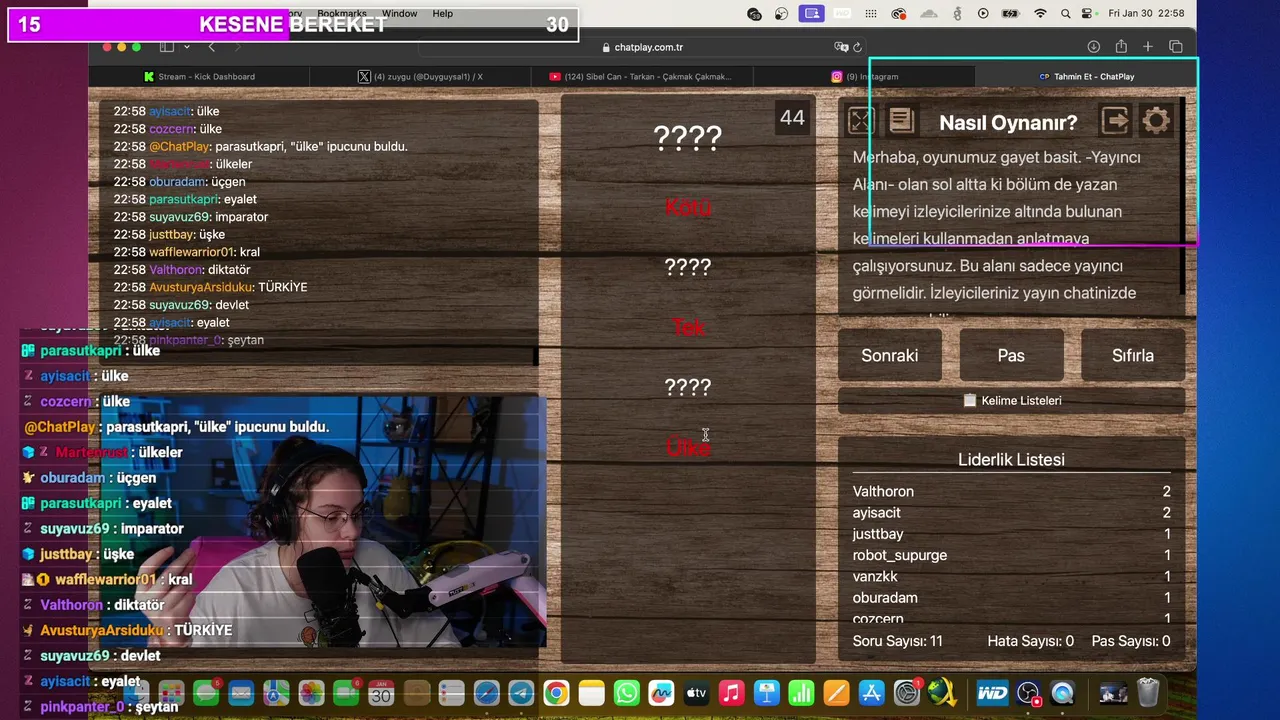The image size is (1280, 720).
Task: Open Google Chrome from the dock
Action: 556,693
